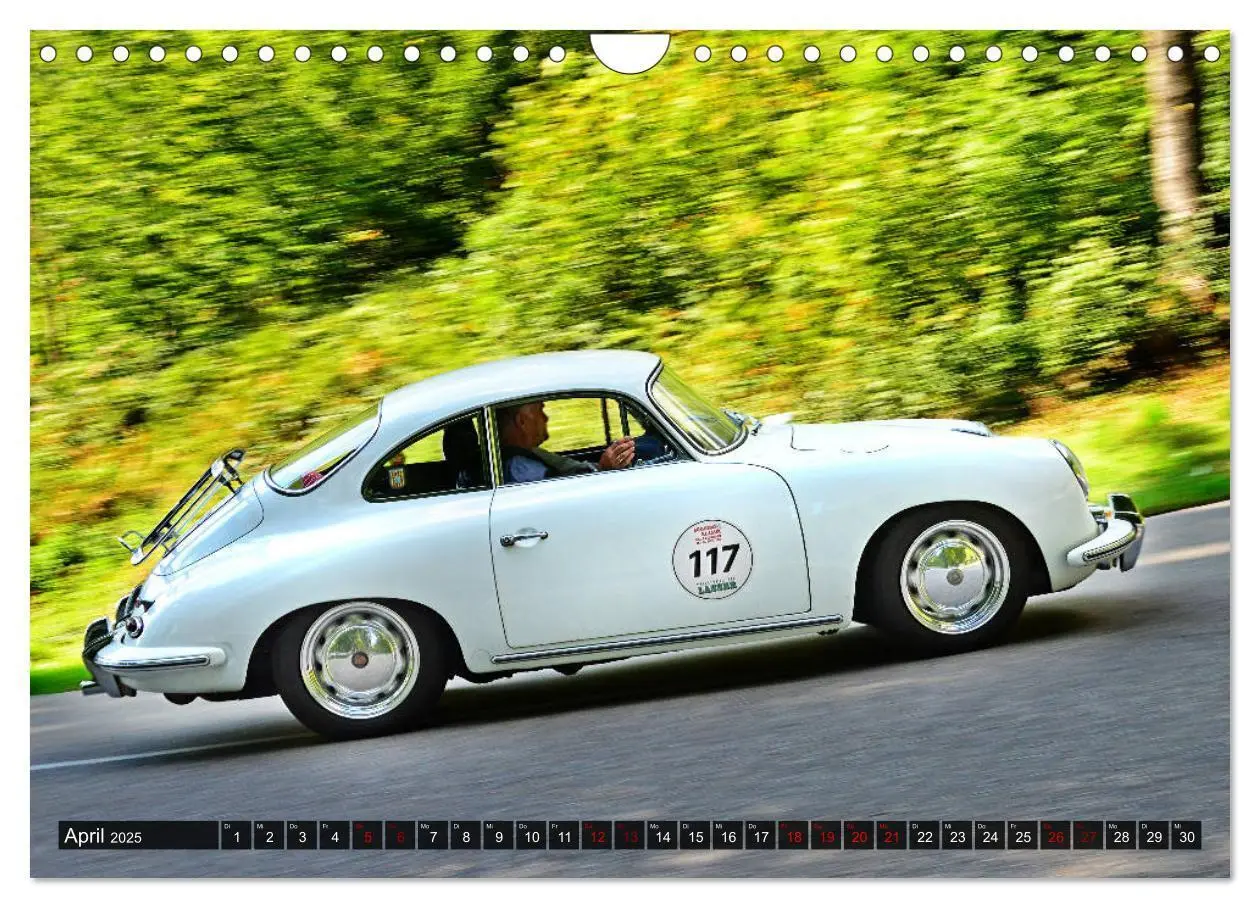
Task: Select date 8 on the calendar strip
Action: point(465,836)
